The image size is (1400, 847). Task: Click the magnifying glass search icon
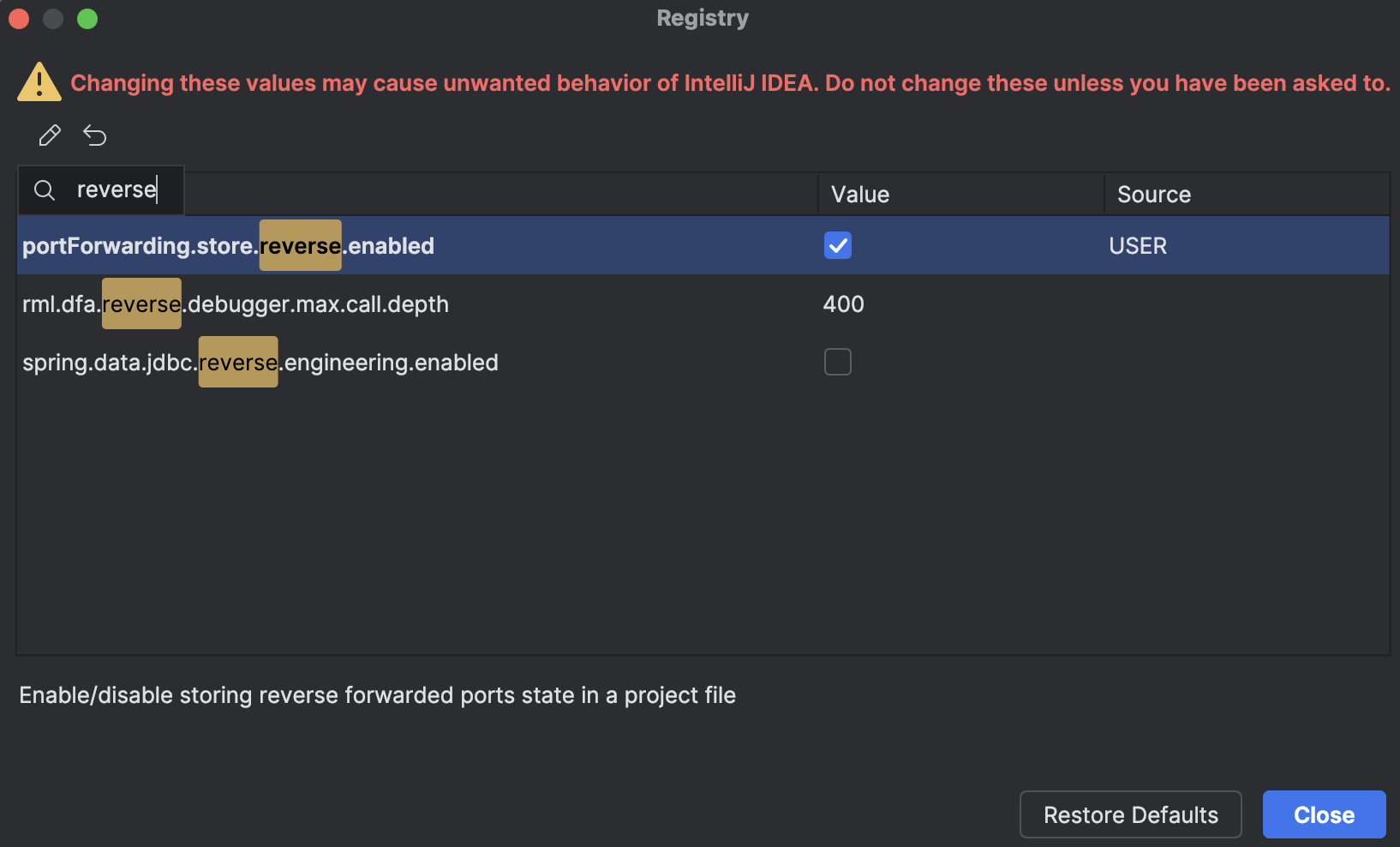point(45,190)
